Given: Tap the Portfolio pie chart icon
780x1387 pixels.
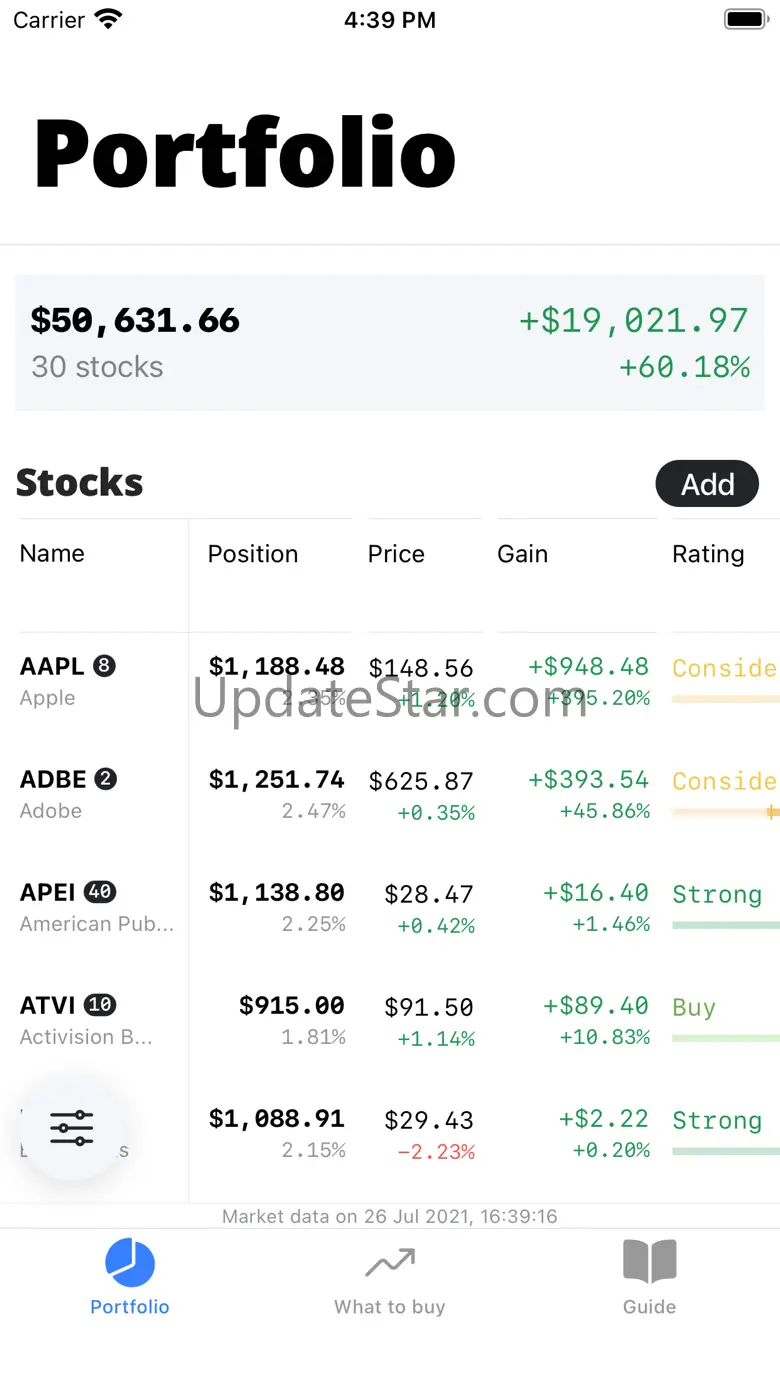Looking at the screenshot, I should 130,1262.
